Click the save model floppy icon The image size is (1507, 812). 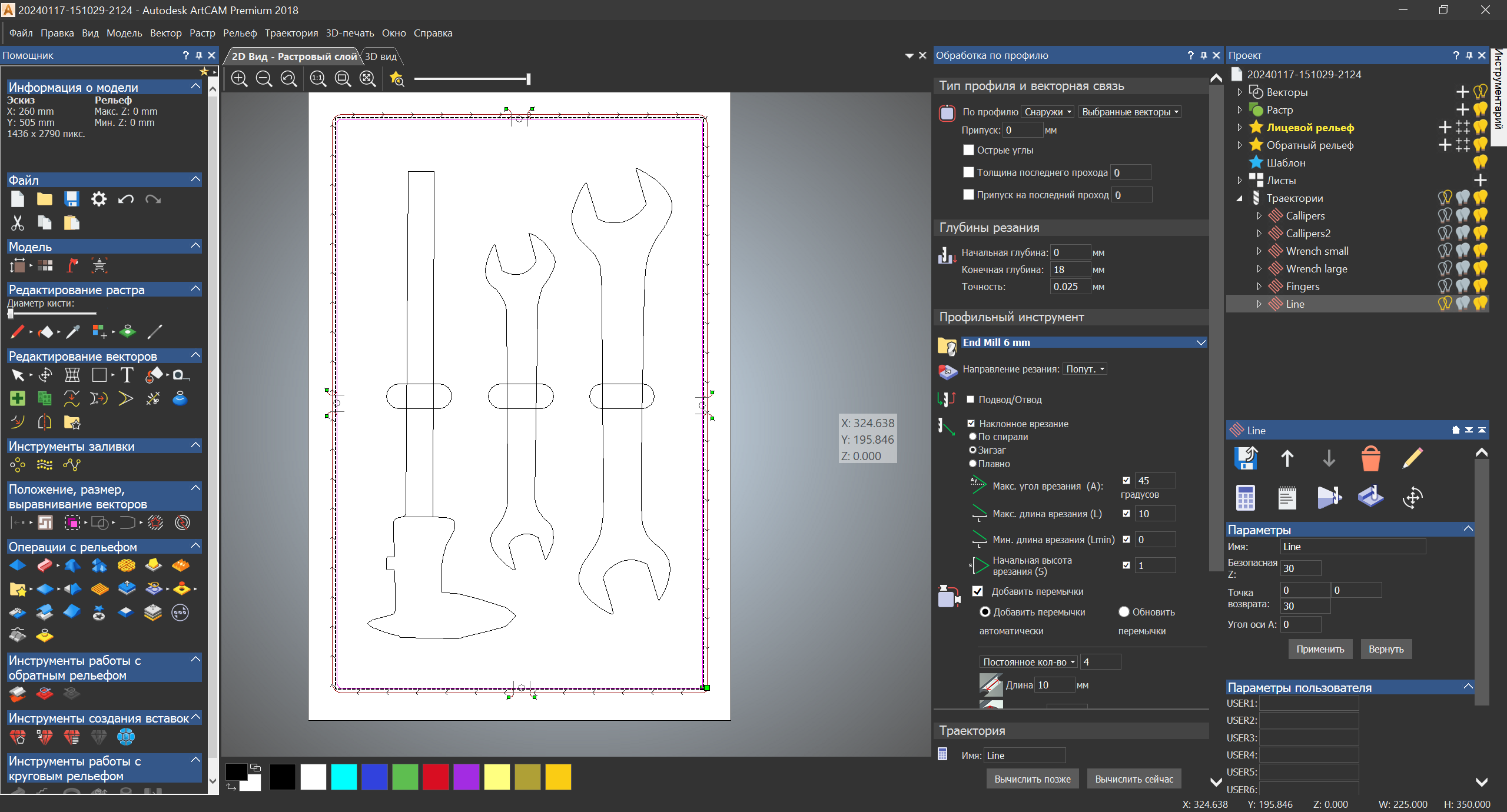point(71,199)
